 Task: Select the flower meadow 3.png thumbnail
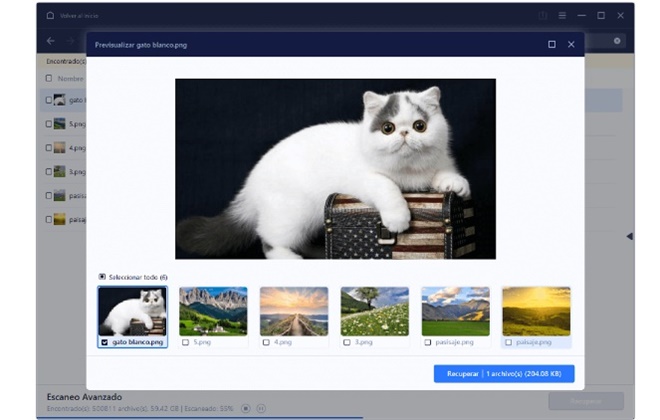[374, 311]
